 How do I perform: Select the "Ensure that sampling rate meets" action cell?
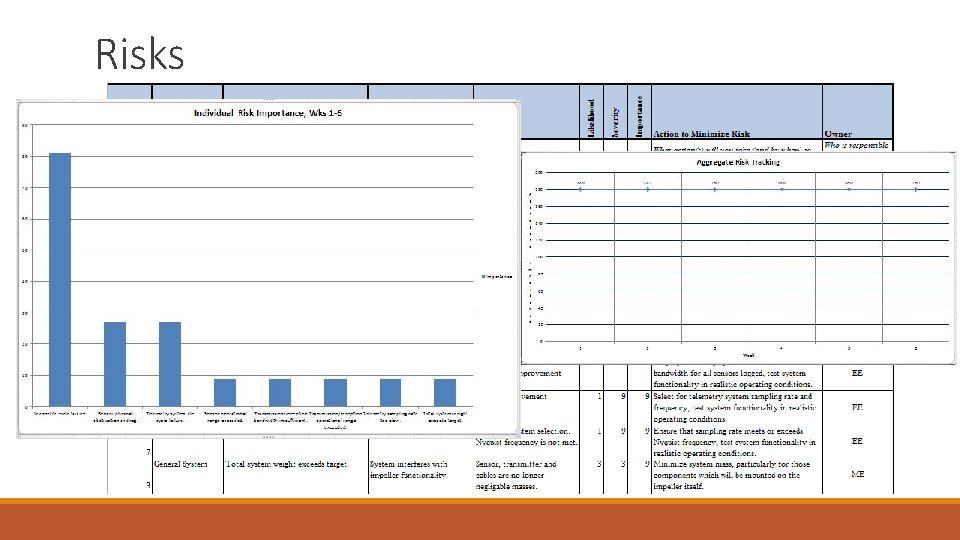(734, 442)
